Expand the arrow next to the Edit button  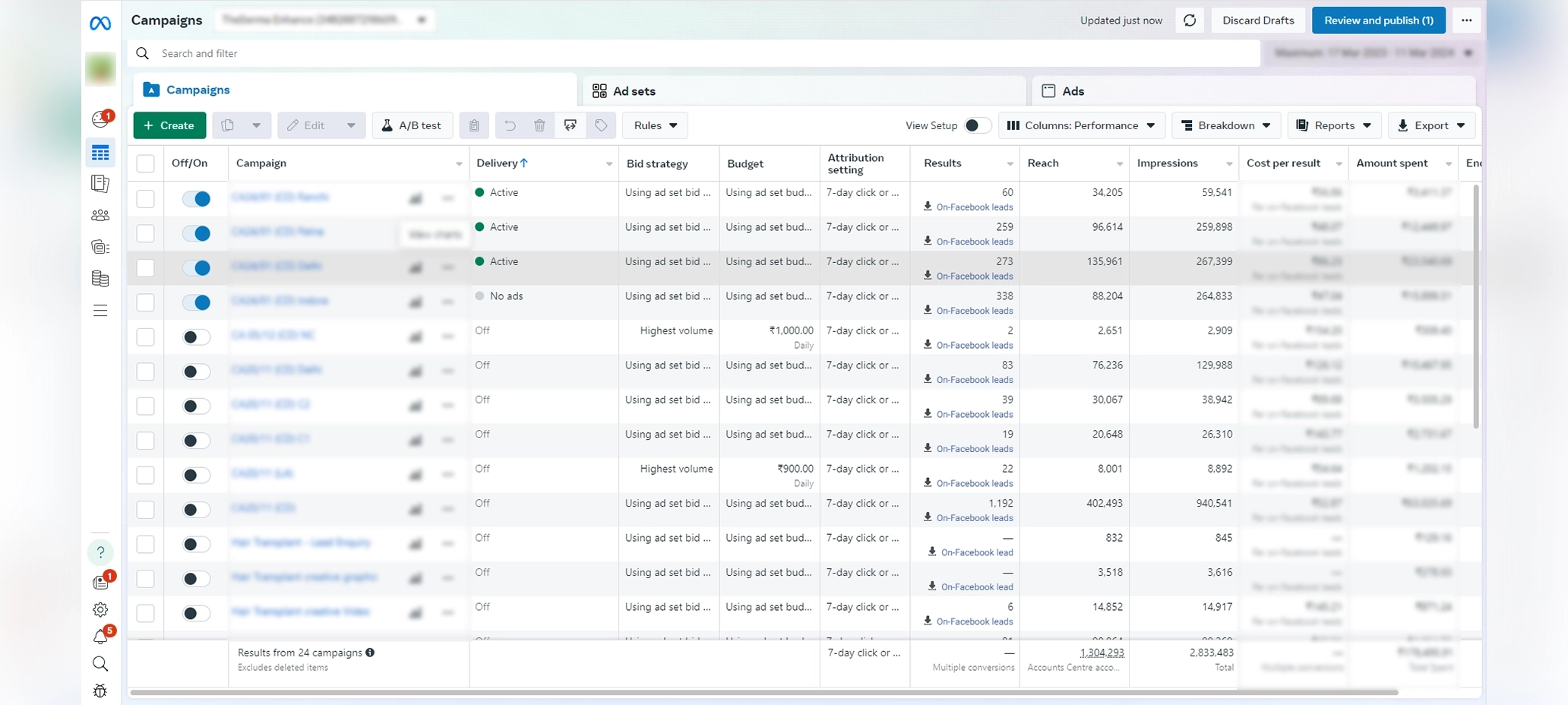click(351, 125)
